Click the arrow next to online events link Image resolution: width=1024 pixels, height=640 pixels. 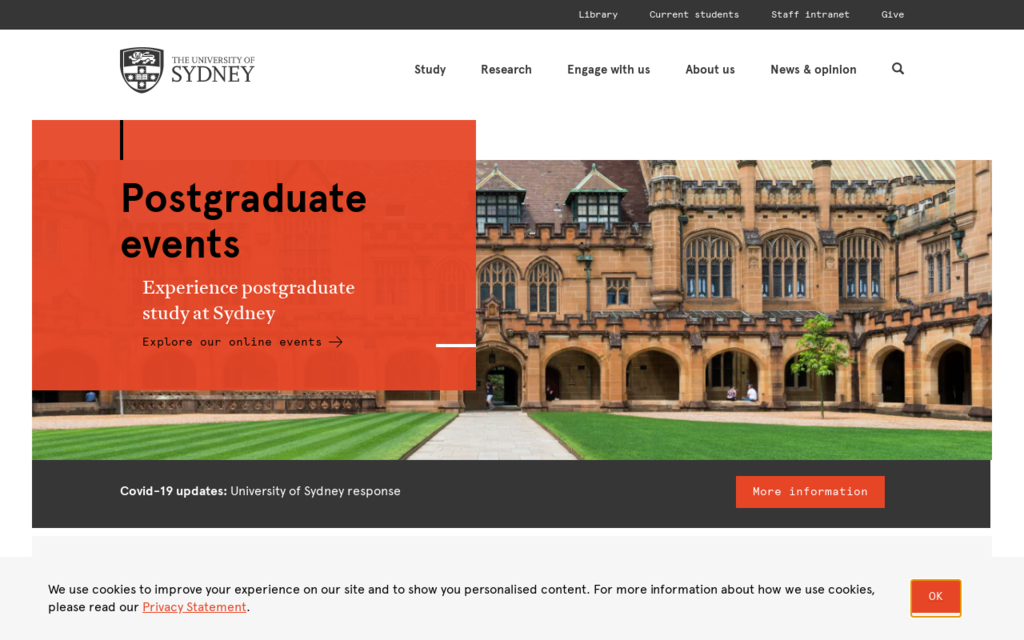337,342
